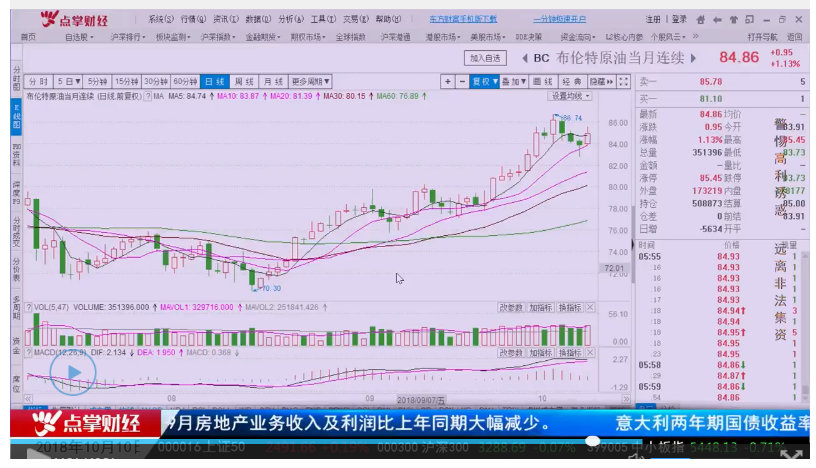Screen dimensions: 816x468
Task: Toggle the 隐藏 side panel button
Action: (x=601, y=82)
